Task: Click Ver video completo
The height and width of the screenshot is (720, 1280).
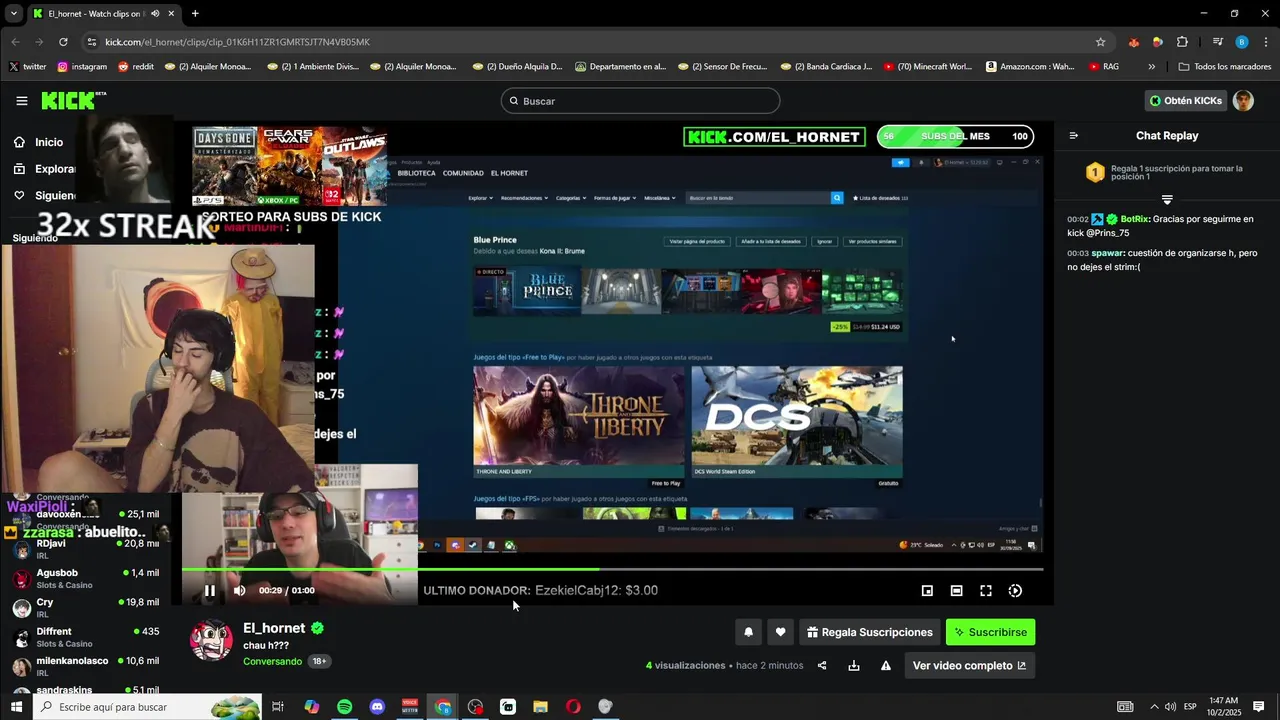Action: tap(969, 666)
